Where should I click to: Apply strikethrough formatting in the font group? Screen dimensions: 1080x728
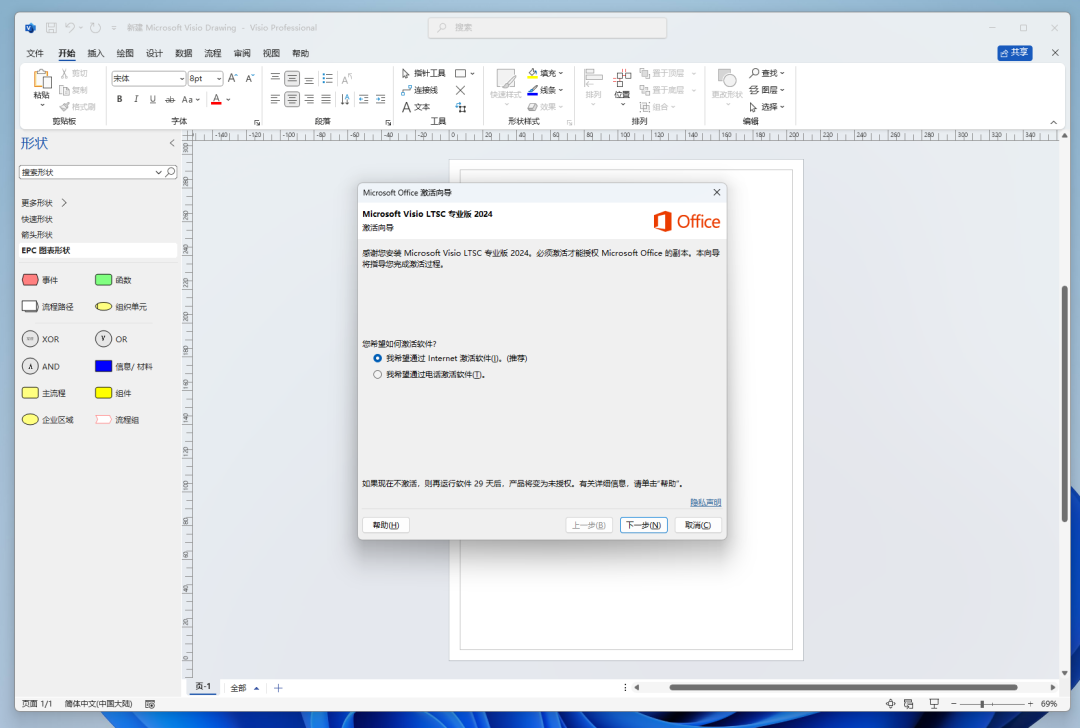[x=169, y=99]
